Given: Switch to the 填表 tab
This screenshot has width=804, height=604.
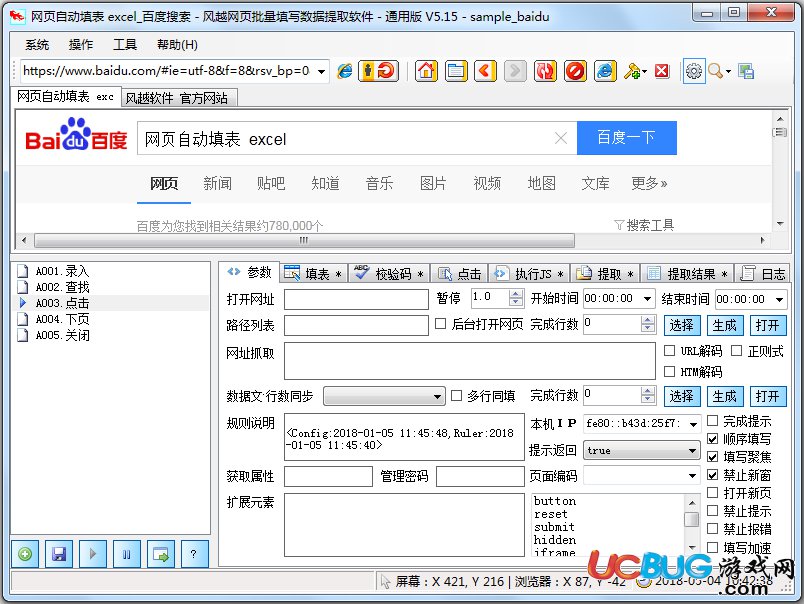Looking at the screenshot, I should click(314, 274).
